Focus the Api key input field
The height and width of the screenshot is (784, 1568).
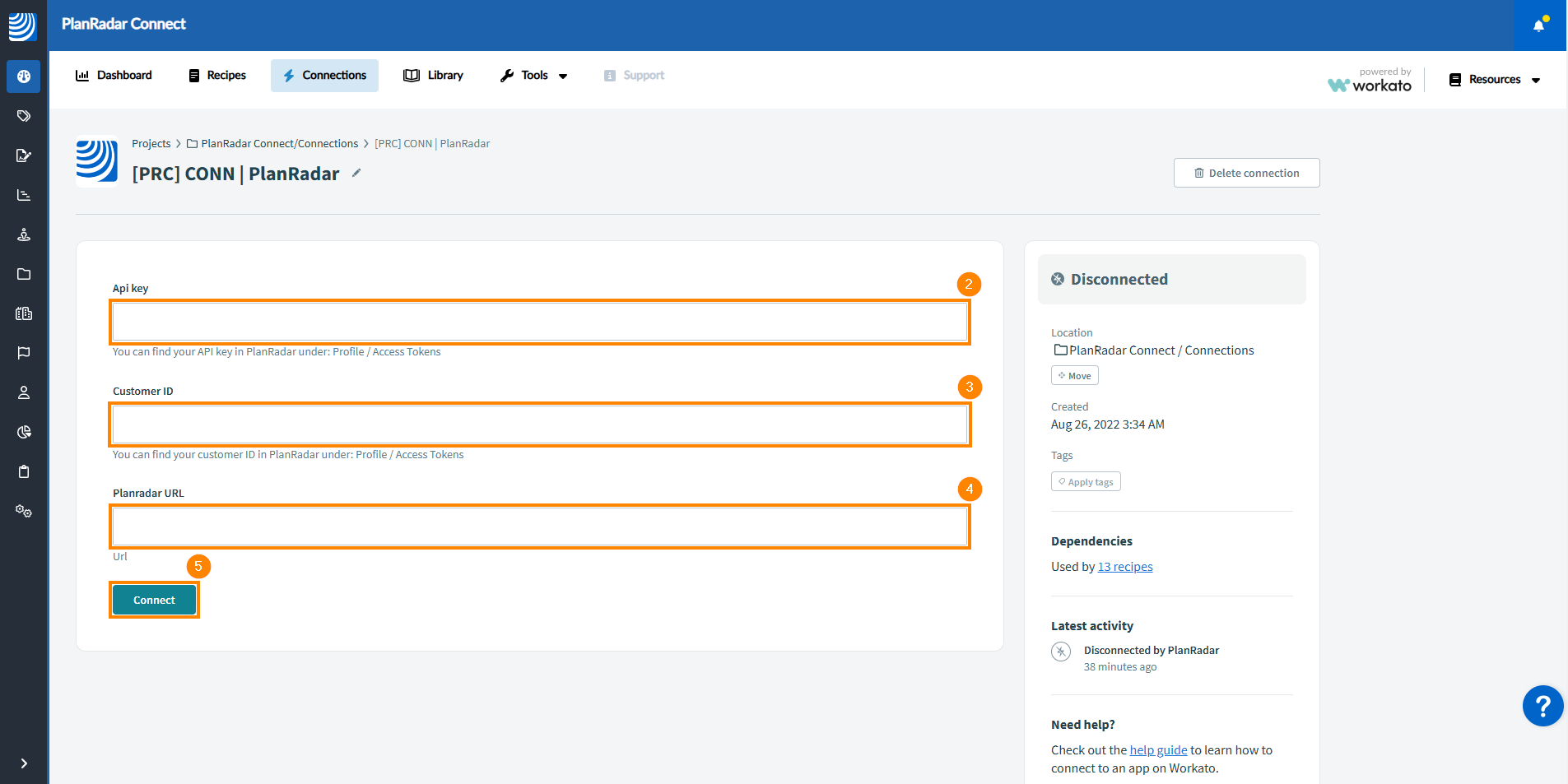[540, 322]
